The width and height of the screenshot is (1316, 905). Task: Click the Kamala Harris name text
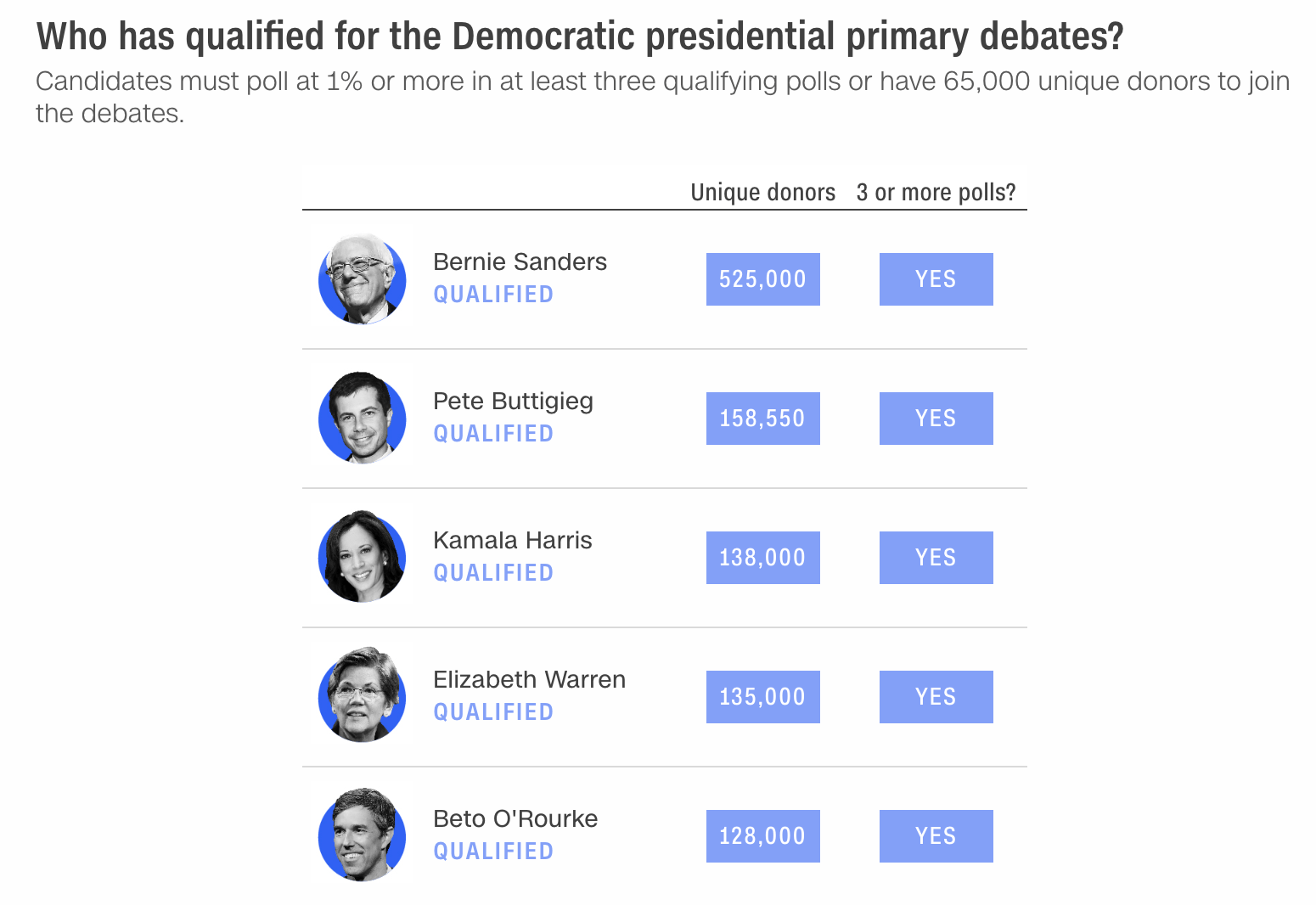pos(512,540)
